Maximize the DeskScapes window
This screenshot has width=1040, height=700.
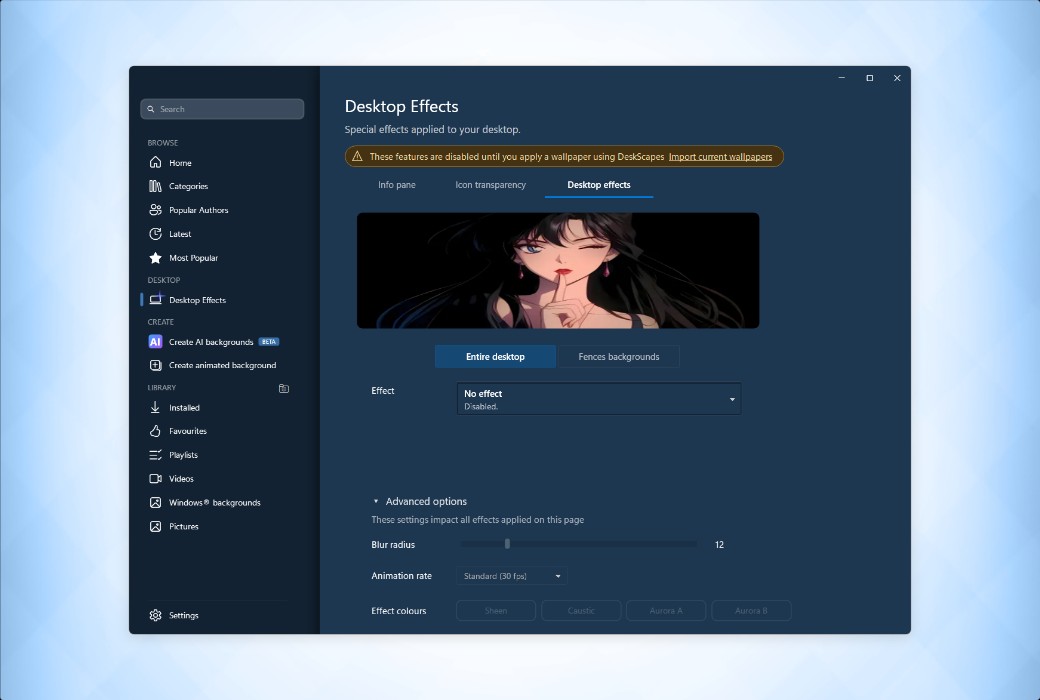point(870,78)
